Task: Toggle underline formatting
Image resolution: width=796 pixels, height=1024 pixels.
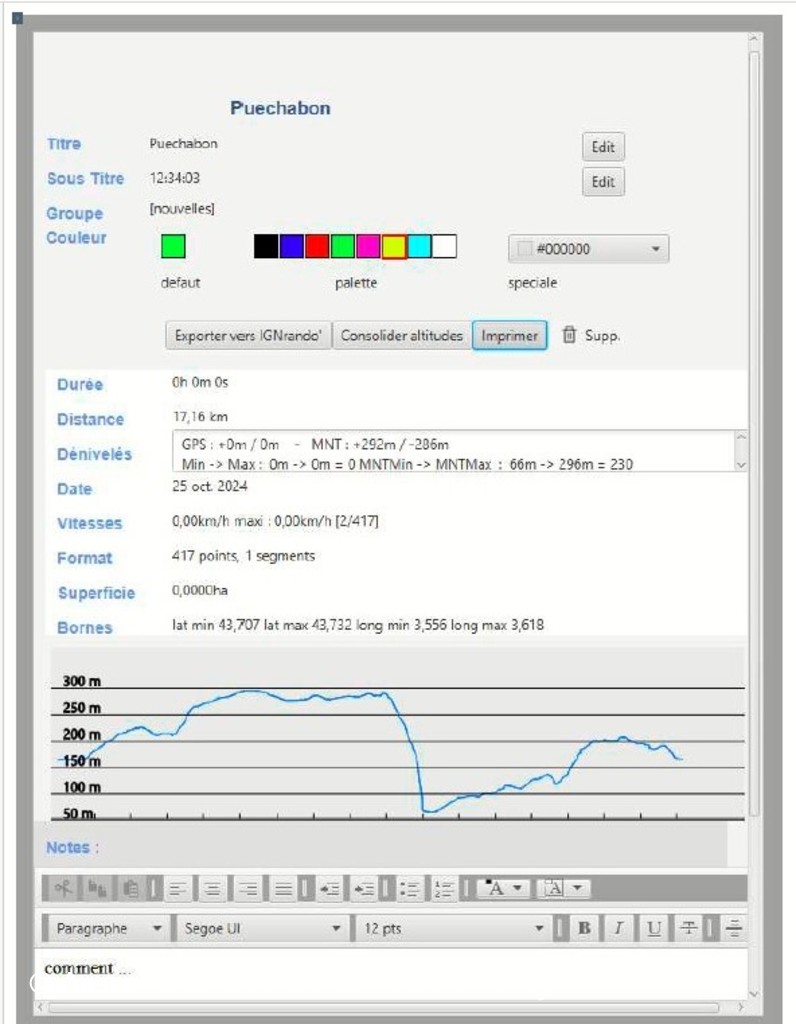Action: coord(653,929)
